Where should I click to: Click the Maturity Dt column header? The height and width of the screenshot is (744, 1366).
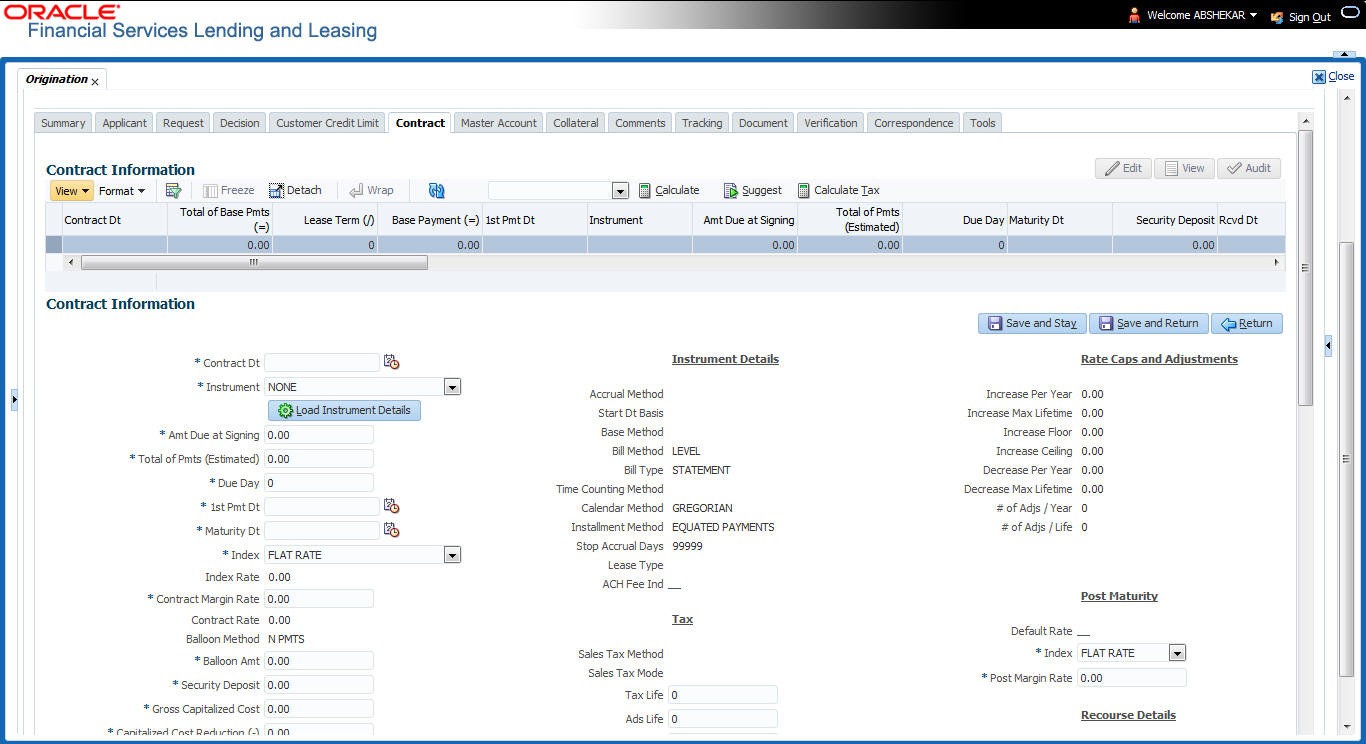[1059, 220]
